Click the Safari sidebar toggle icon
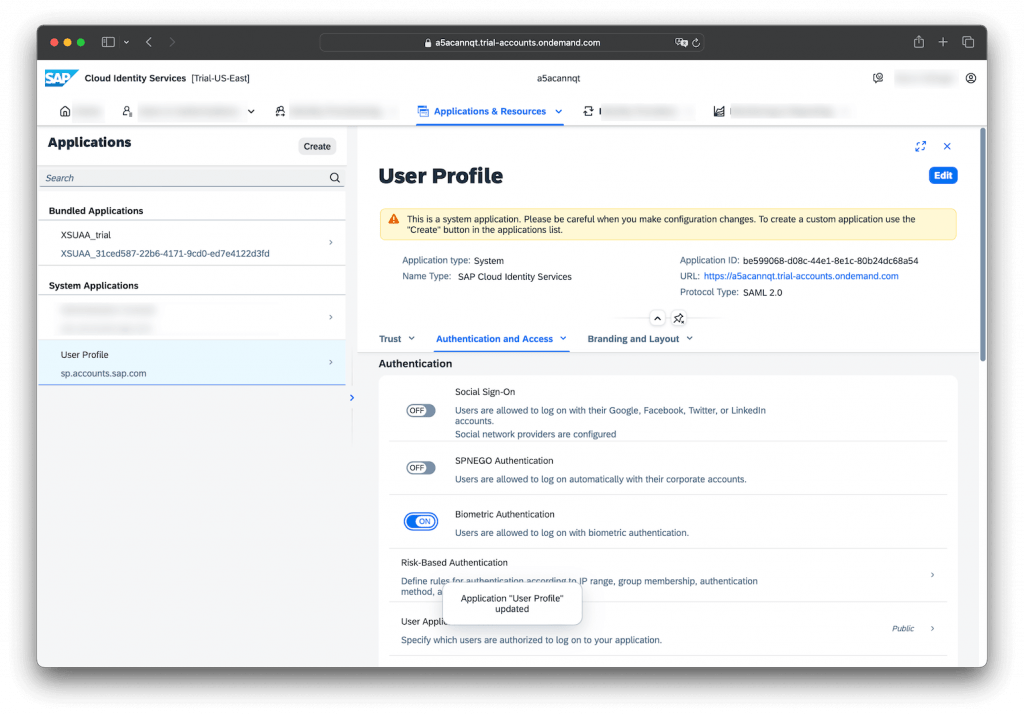The height and width of the screenshot is (716, 1024). coord(108,42)
